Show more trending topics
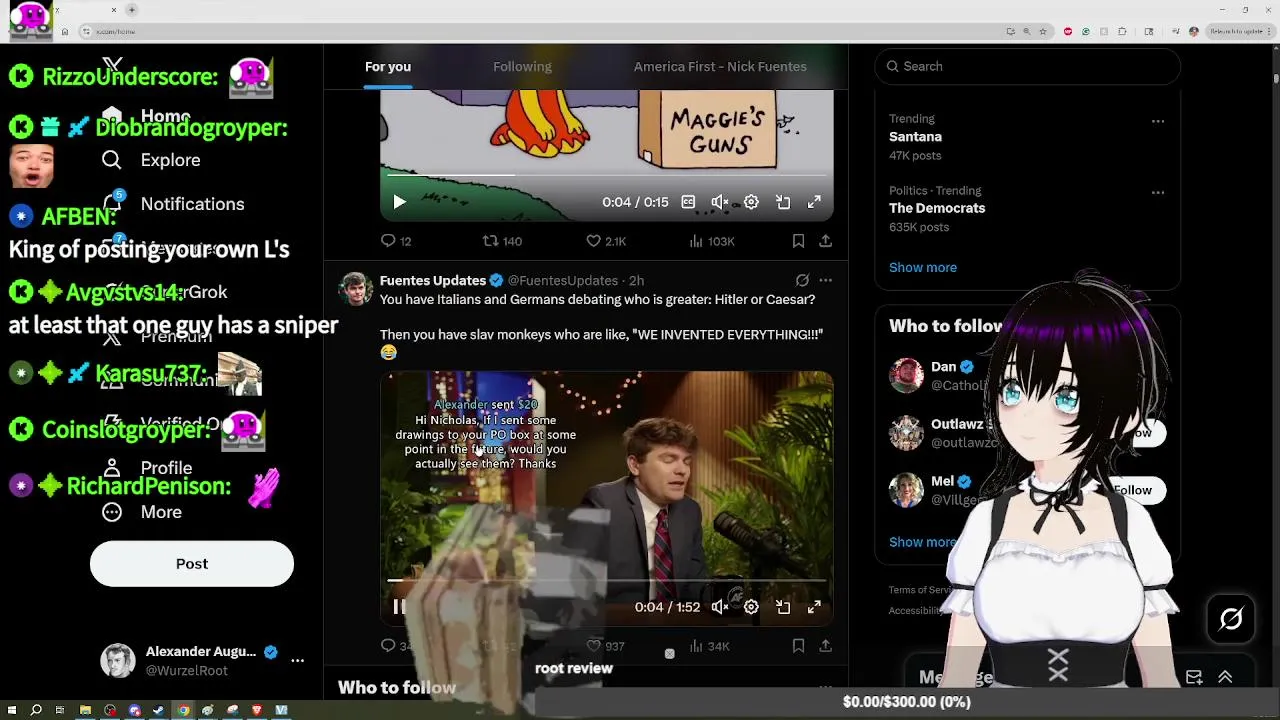The height and width of the screenshot is (720, 1280). point(923,267)
